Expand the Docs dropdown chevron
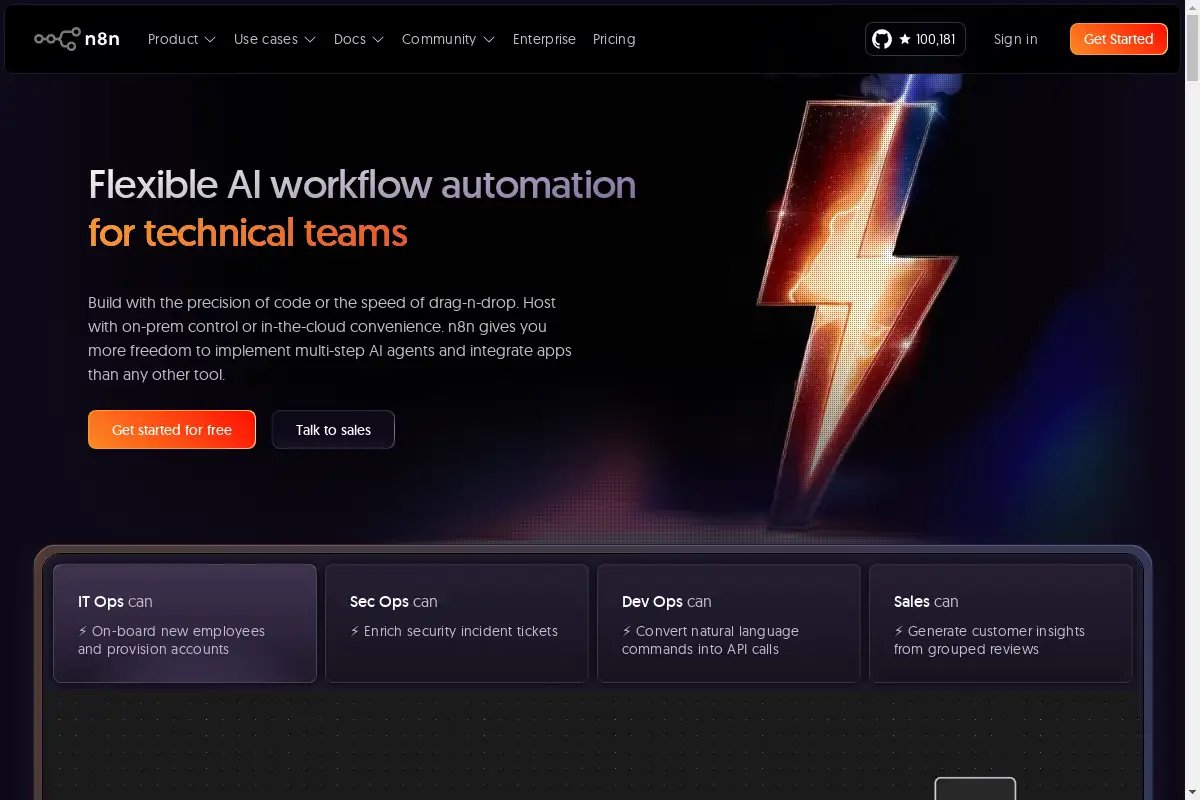This screenshot has width=1200, height=800. click(x=378, y=40)
